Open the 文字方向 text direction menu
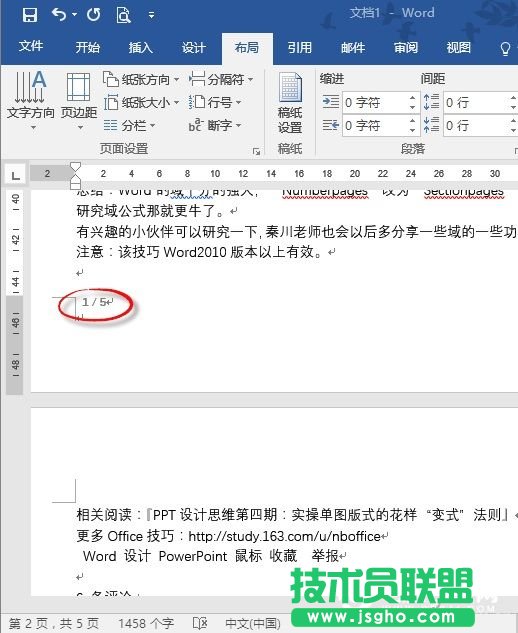This screenshot has width=518, height=633. [x=31, y=101]
